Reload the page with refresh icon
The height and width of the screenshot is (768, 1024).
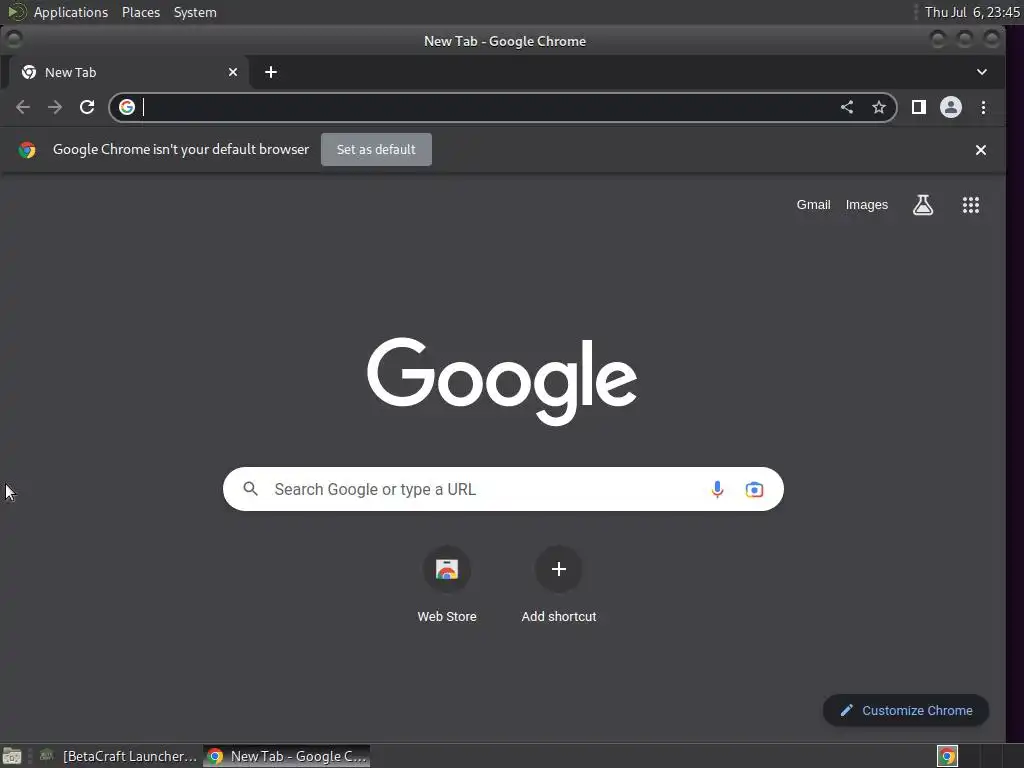[87, 107]
